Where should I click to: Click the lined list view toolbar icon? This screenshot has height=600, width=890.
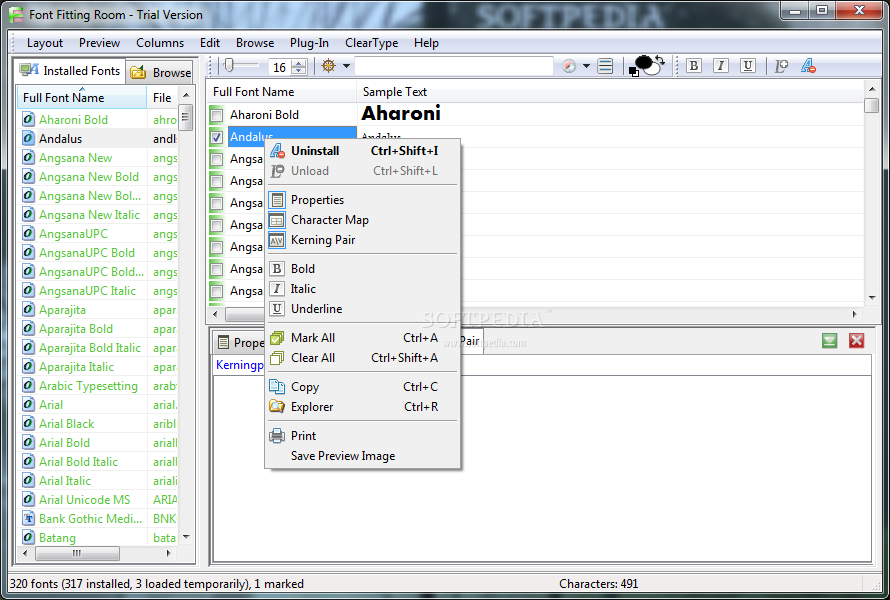[x=606, y=66]
